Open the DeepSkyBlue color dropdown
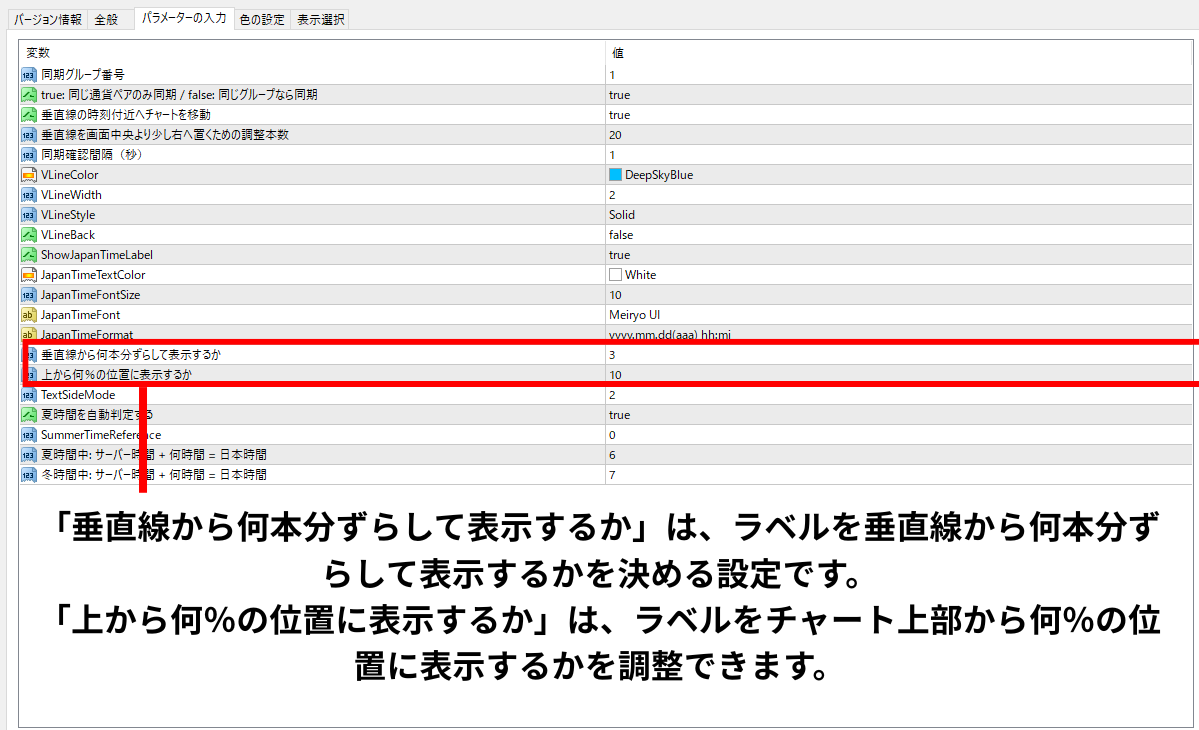 [x=658, y=175]
